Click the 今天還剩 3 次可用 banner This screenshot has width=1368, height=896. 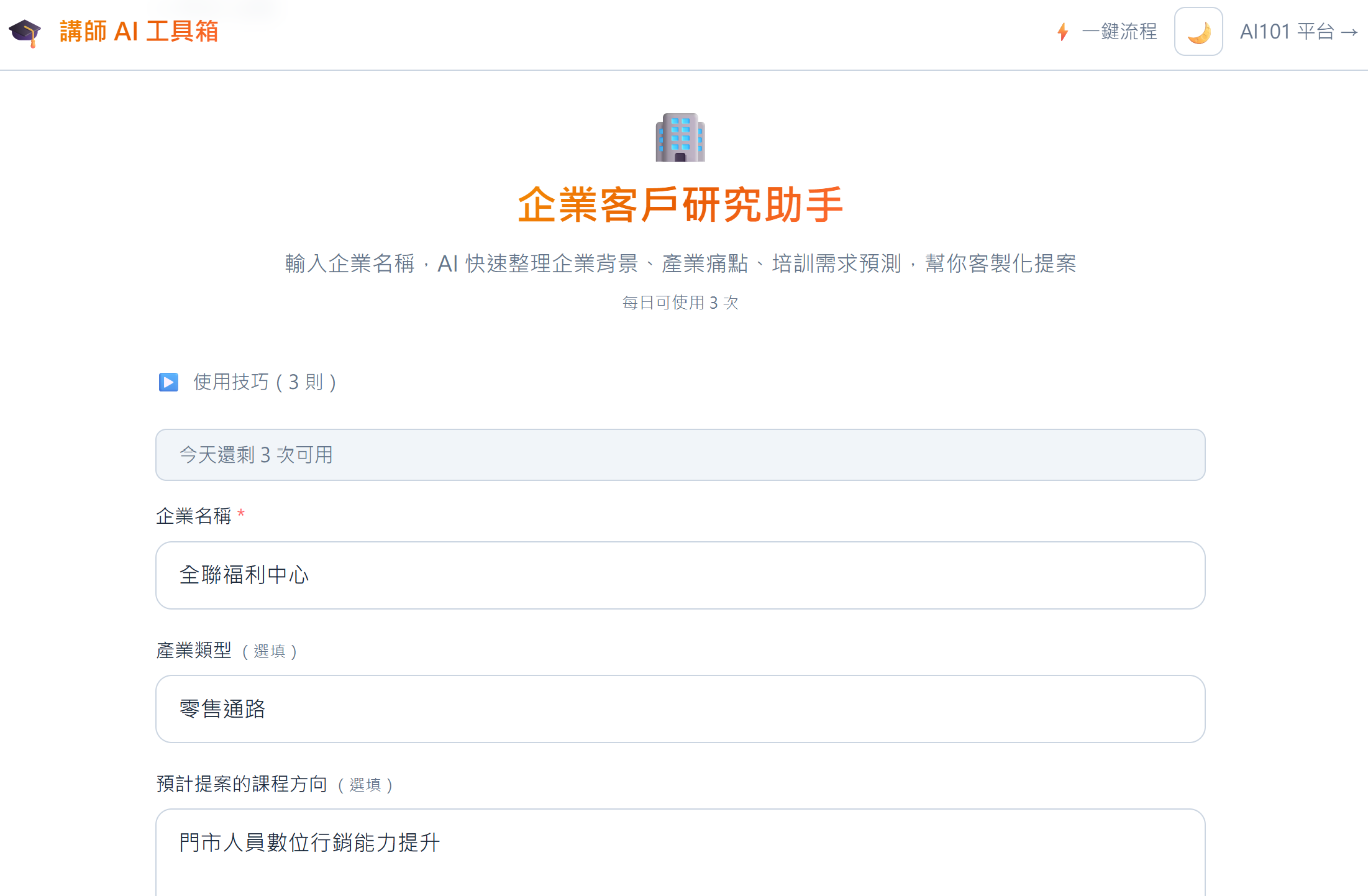click(680, 455)
